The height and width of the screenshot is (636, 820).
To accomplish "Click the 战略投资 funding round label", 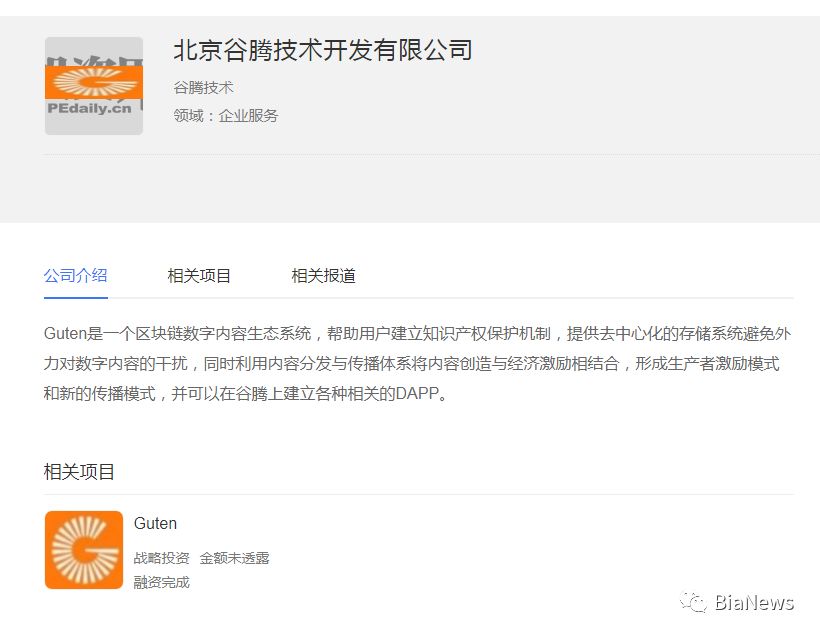I will (161, 558).
